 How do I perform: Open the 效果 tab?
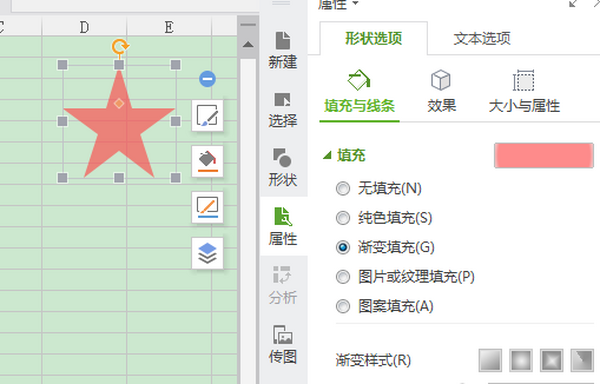point(441,91)
